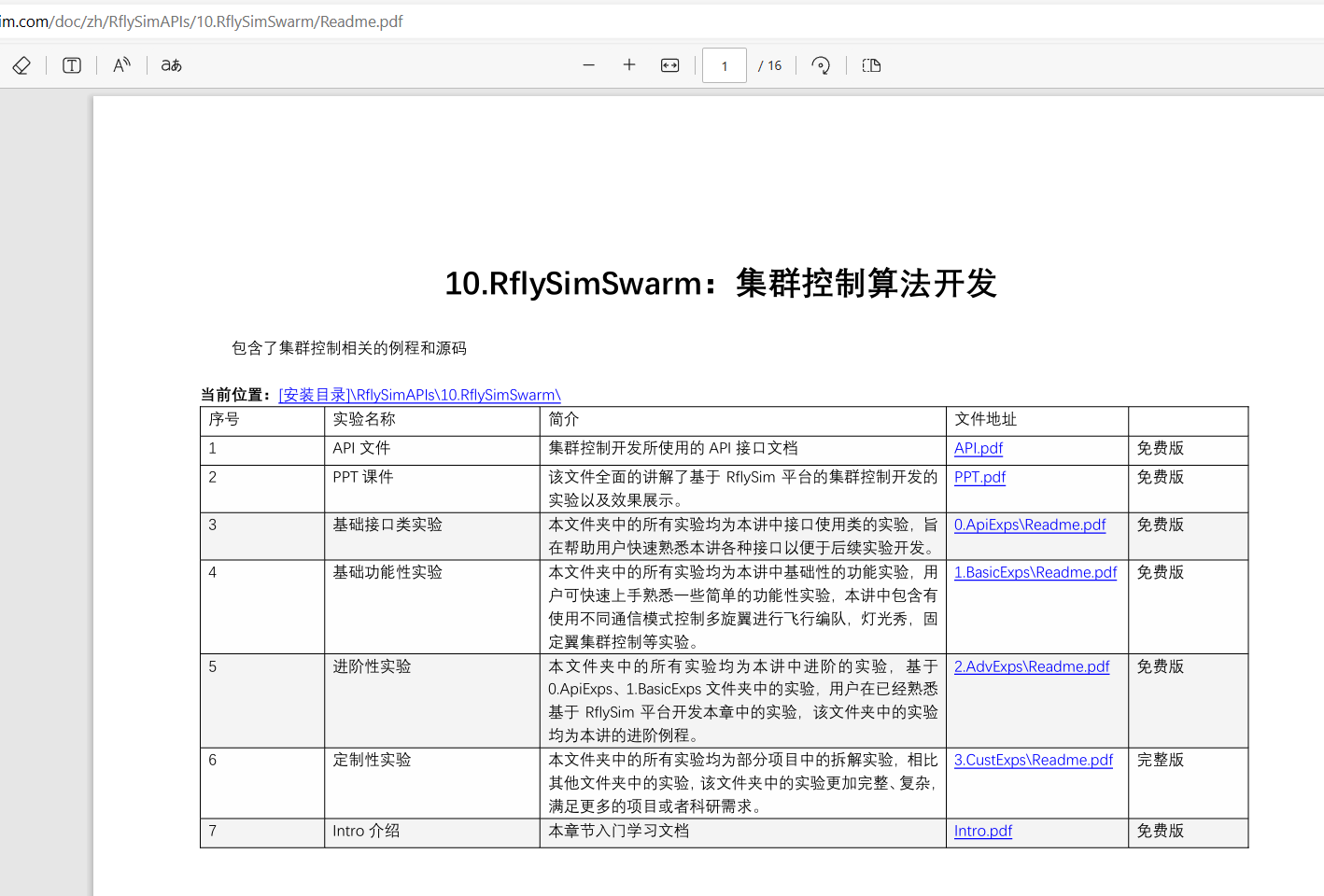Open the 0.ApiExps\Readme.pdf link
This screenshot has height=896, width=1324.
click(x=1029, y=525)
